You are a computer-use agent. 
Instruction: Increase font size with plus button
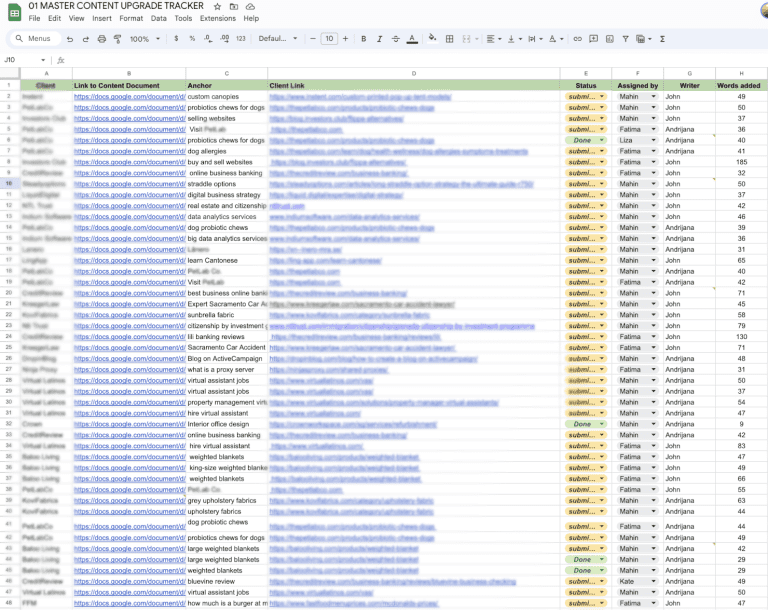(345, 39)
